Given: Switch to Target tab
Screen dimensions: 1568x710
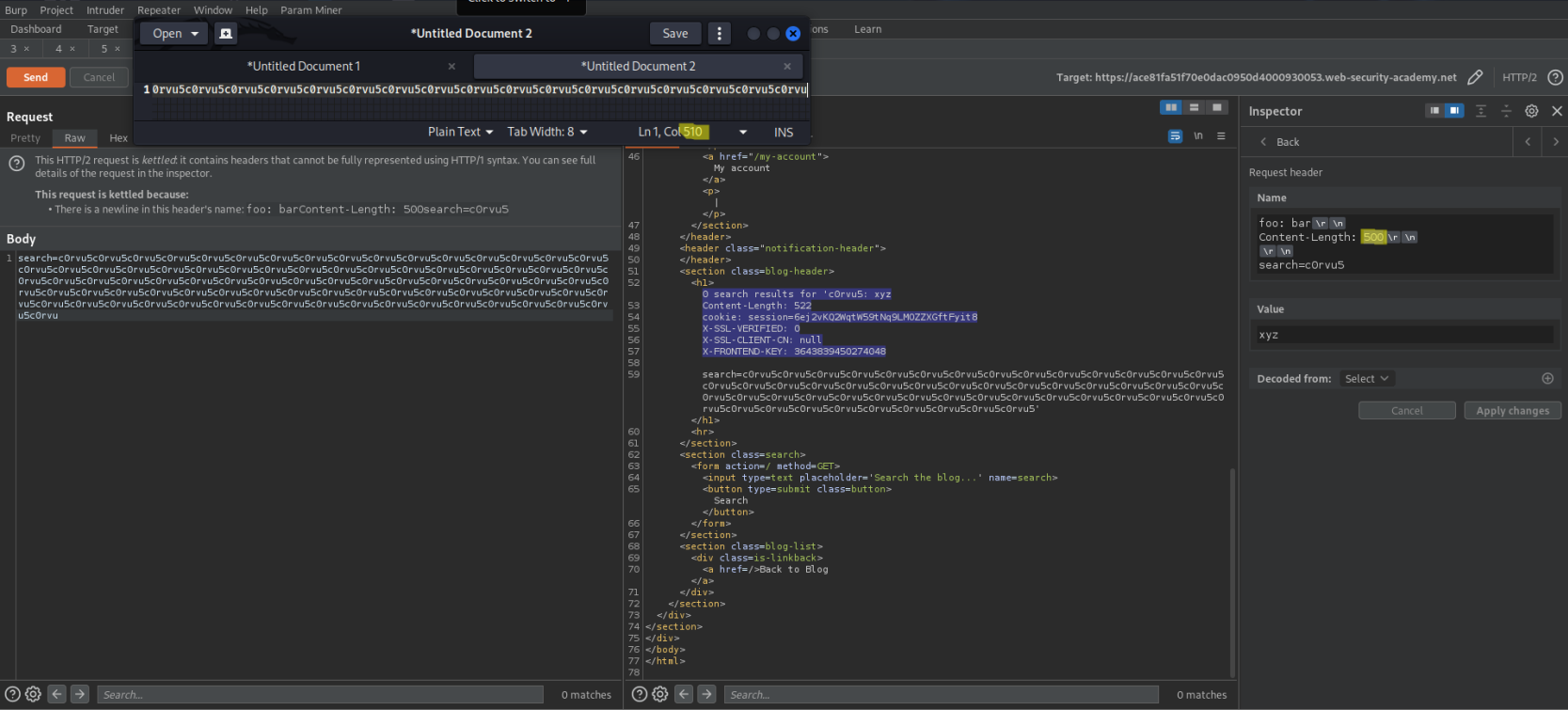Looking at the screenshot, I should [103, 29].
